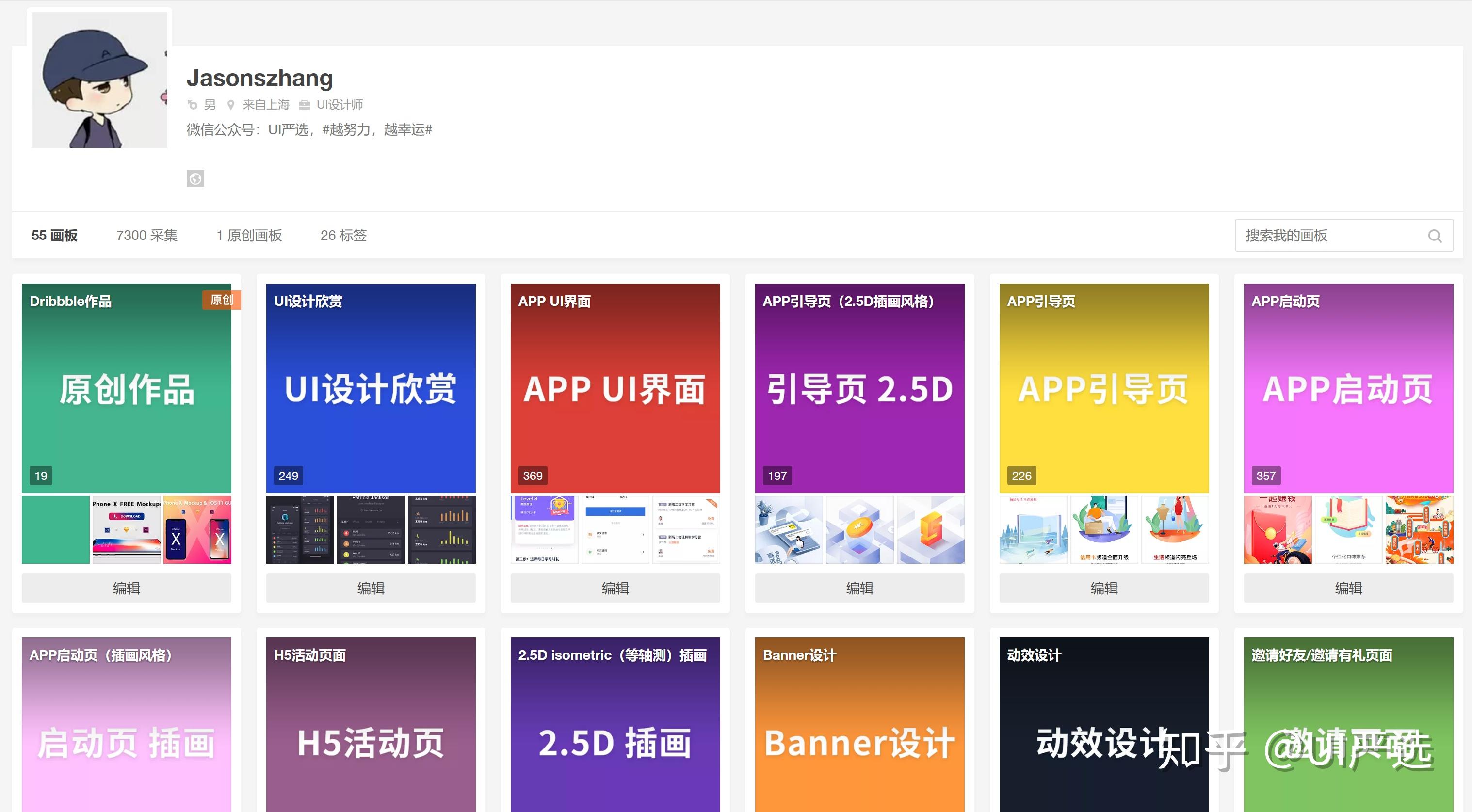Click the Jasonszhang username heading
The width and height of the screenshot is (1472, 812).
coord(259,78)
